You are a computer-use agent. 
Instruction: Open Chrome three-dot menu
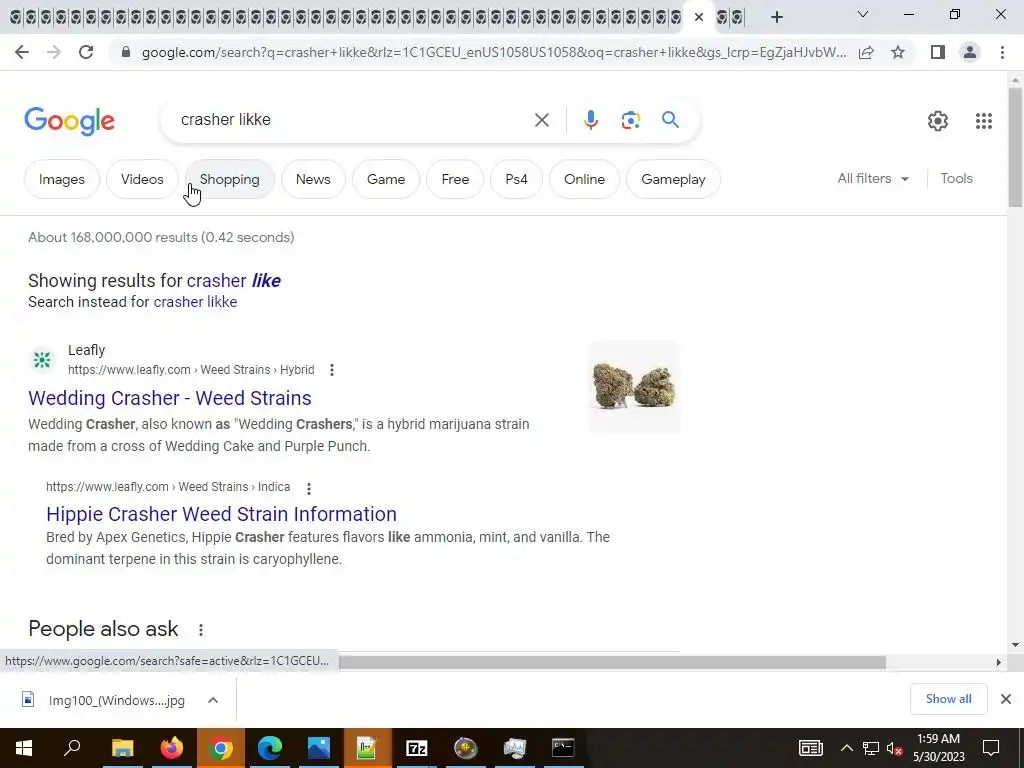1002,52
